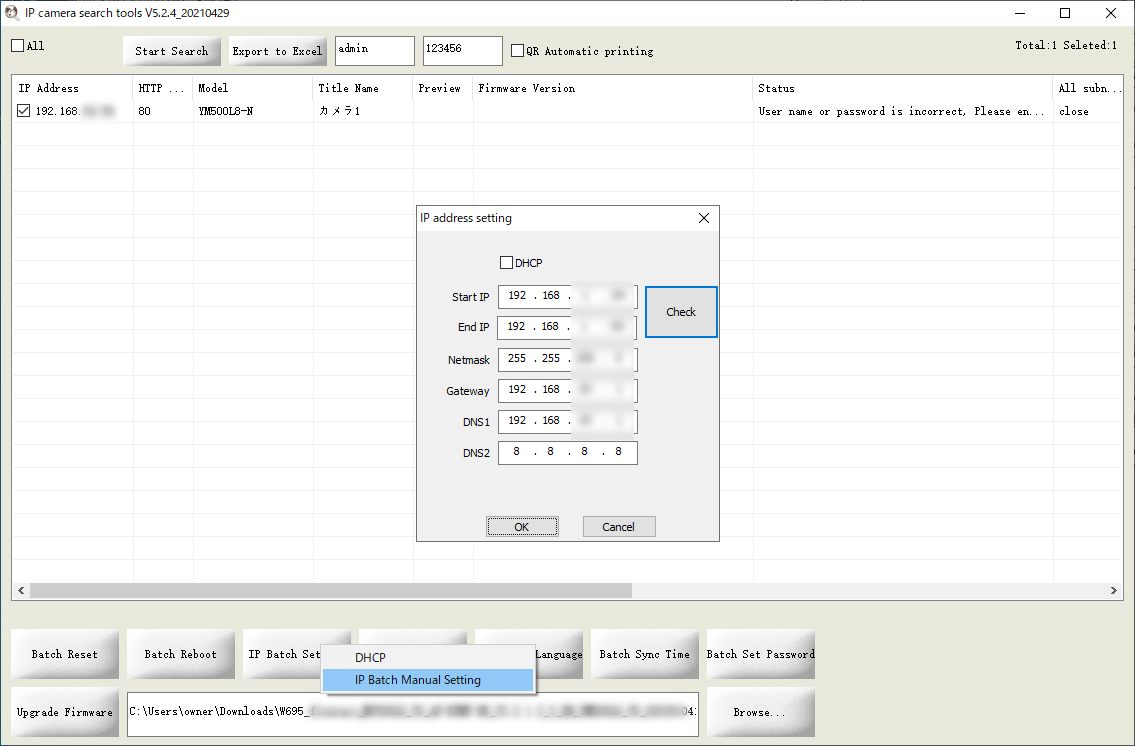Click Batch Reboot
The width and height of the screenshot is (1135, 746).
click(x=181, y=654)
